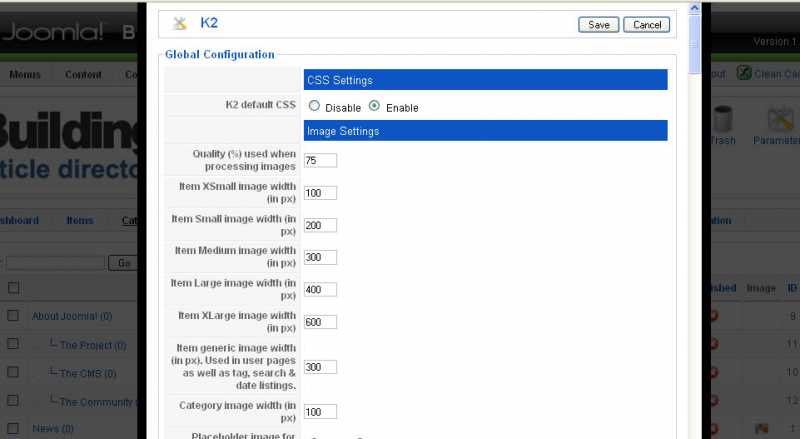The height and width of the screenshot is (439, 800).
Task: Click the Item Medium image width field
Action: pos(320,257)
